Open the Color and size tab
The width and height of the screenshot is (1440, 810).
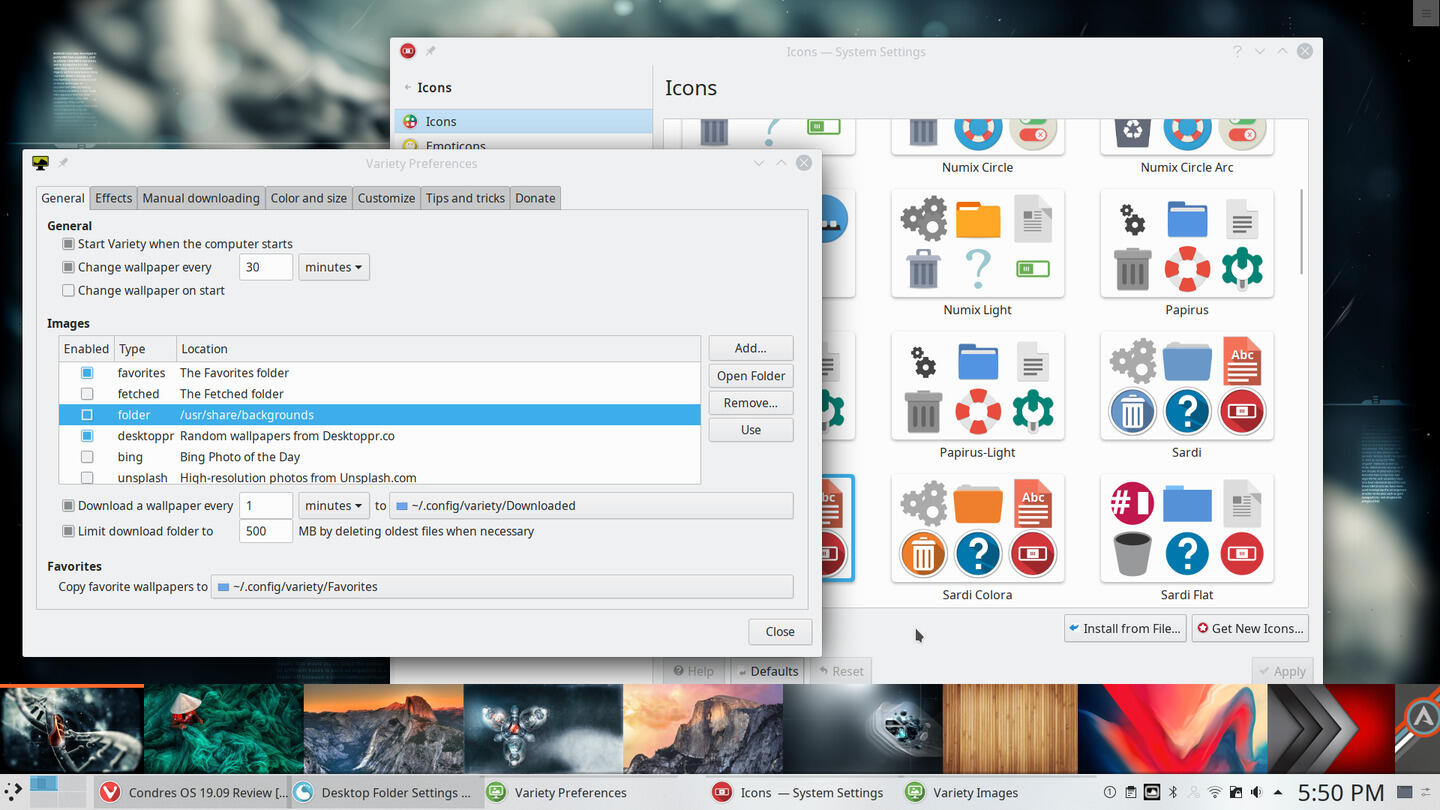309,198
